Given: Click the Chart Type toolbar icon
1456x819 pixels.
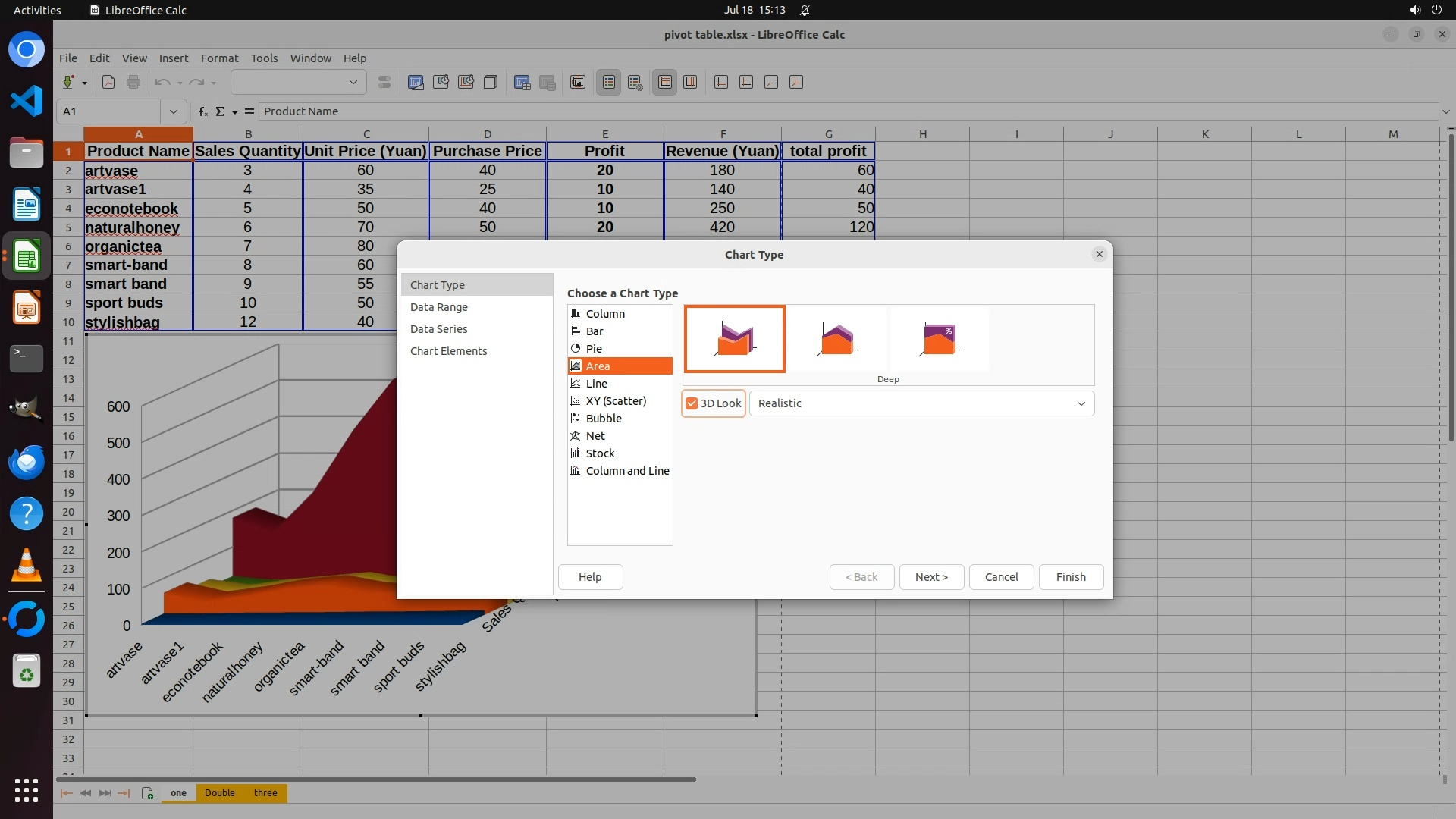Looking at the screenshot, I should (416, 82).
